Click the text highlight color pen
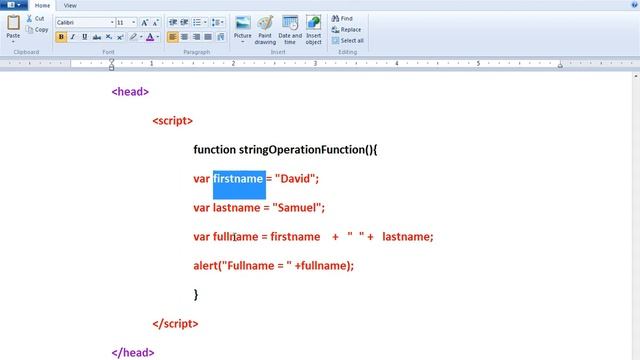The height and width of the screenshot is (360, 640). click(133, 37)
